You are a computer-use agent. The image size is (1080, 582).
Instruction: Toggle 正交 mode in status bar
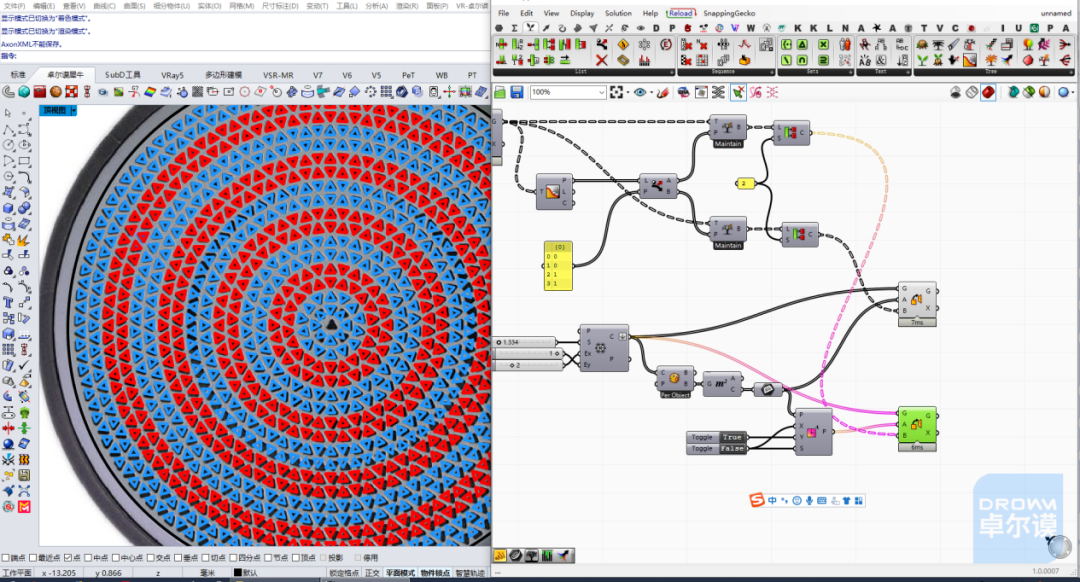(373, 573)
